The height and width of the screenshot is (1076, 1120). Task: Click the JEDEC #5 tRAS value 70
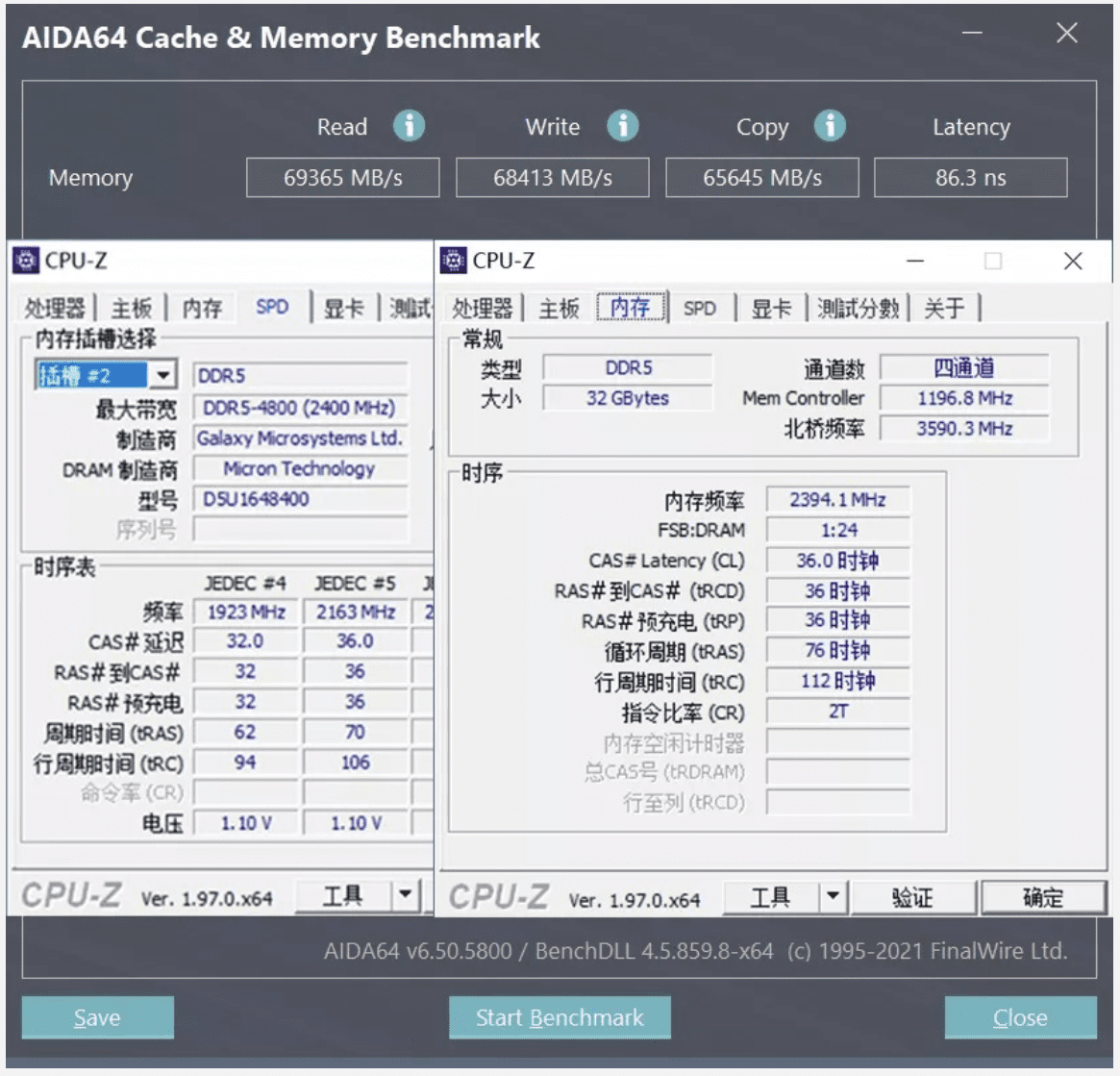click(355, 732)
